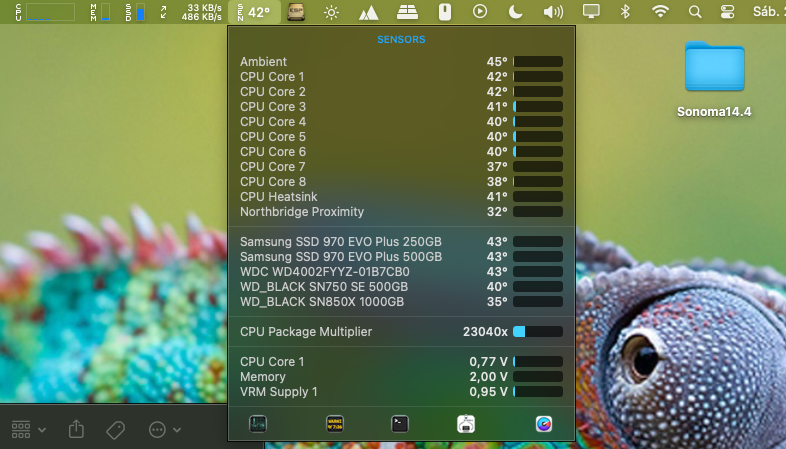786x449 pixels.
Task: Select the WD_BLACK SN850X 1000GB row
Action: (401, 302)
